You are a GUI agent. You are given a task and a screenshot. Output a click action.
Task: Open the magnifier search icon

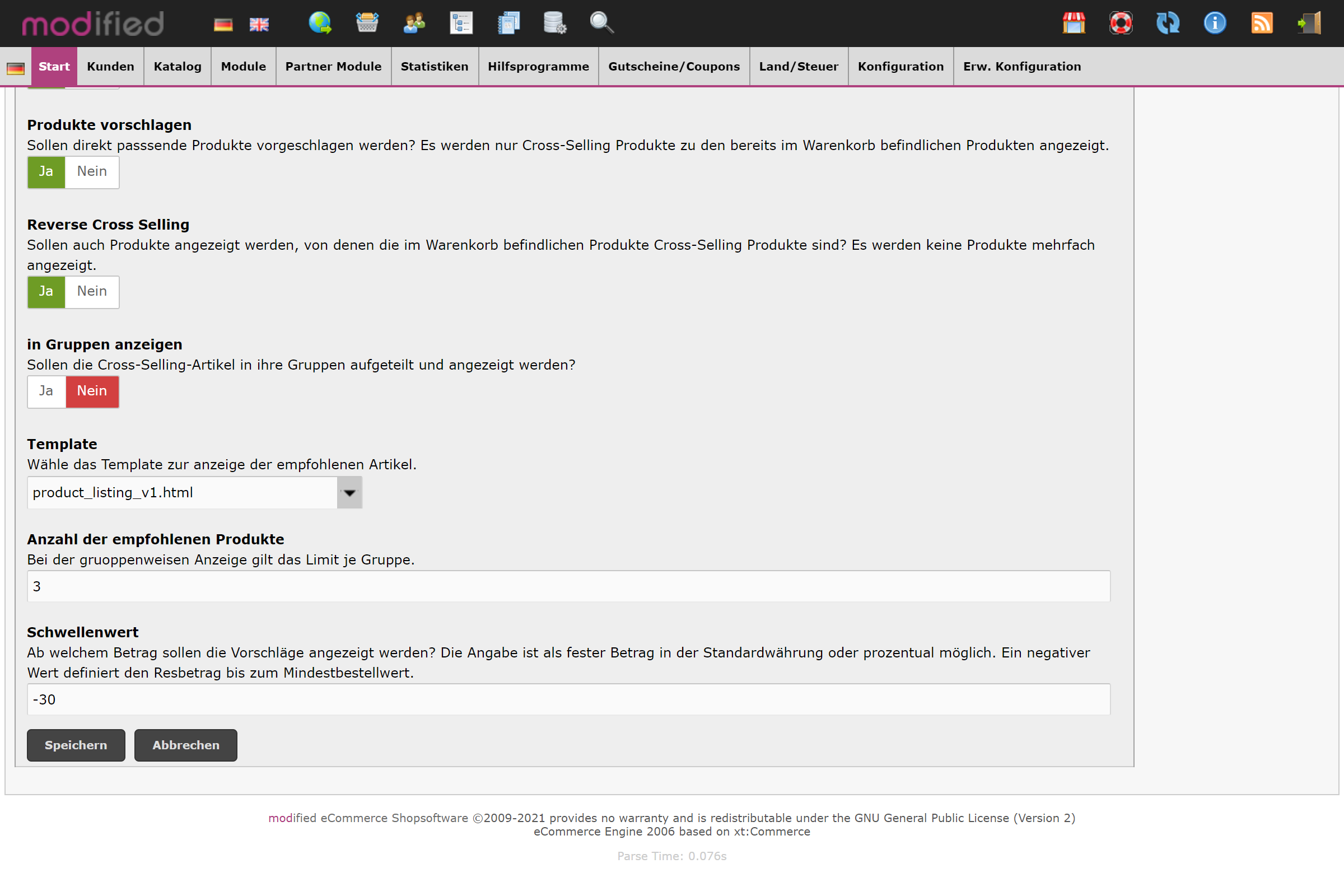(x=601, y=23)
